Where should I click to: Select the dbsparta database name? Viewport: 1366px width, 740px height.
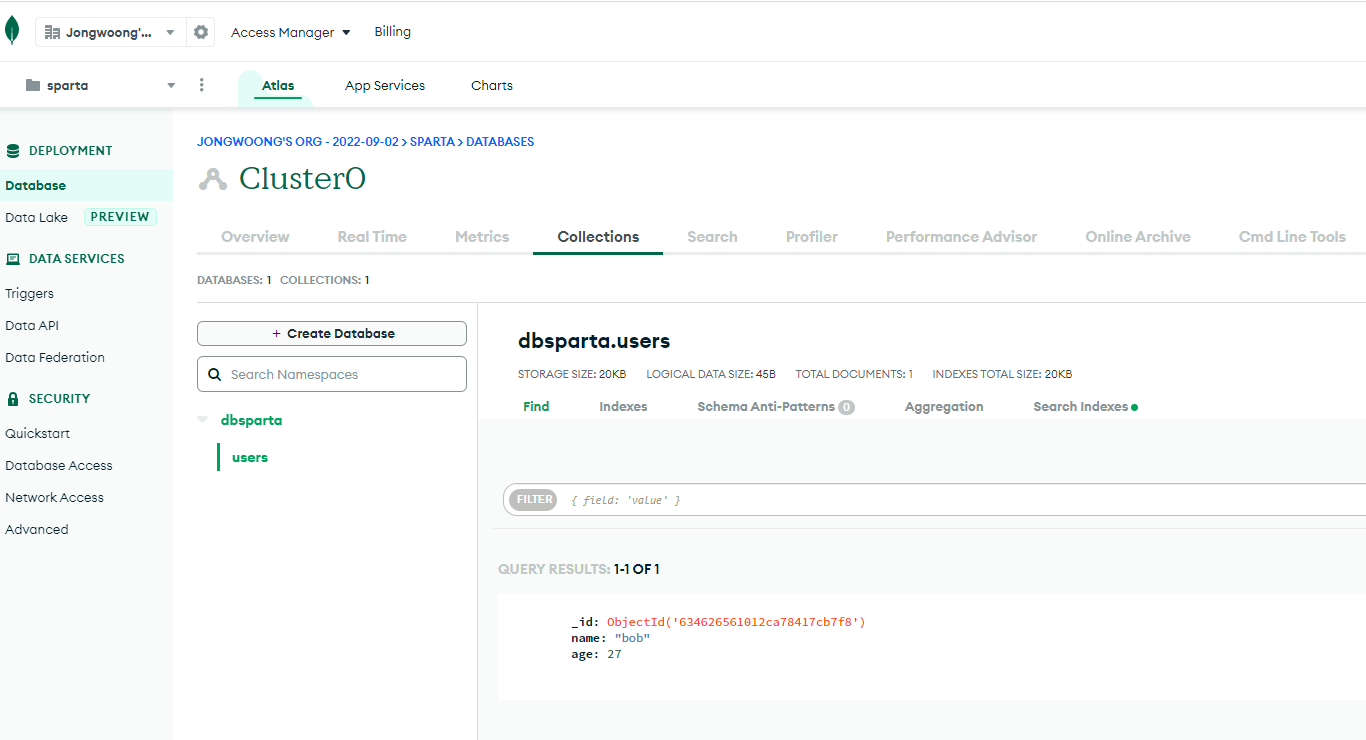tap(251, 421)
